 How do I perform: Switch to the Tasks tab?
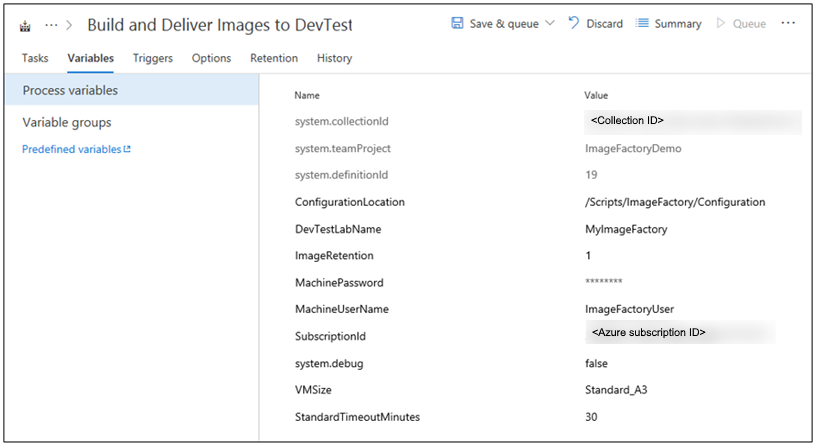35,58
